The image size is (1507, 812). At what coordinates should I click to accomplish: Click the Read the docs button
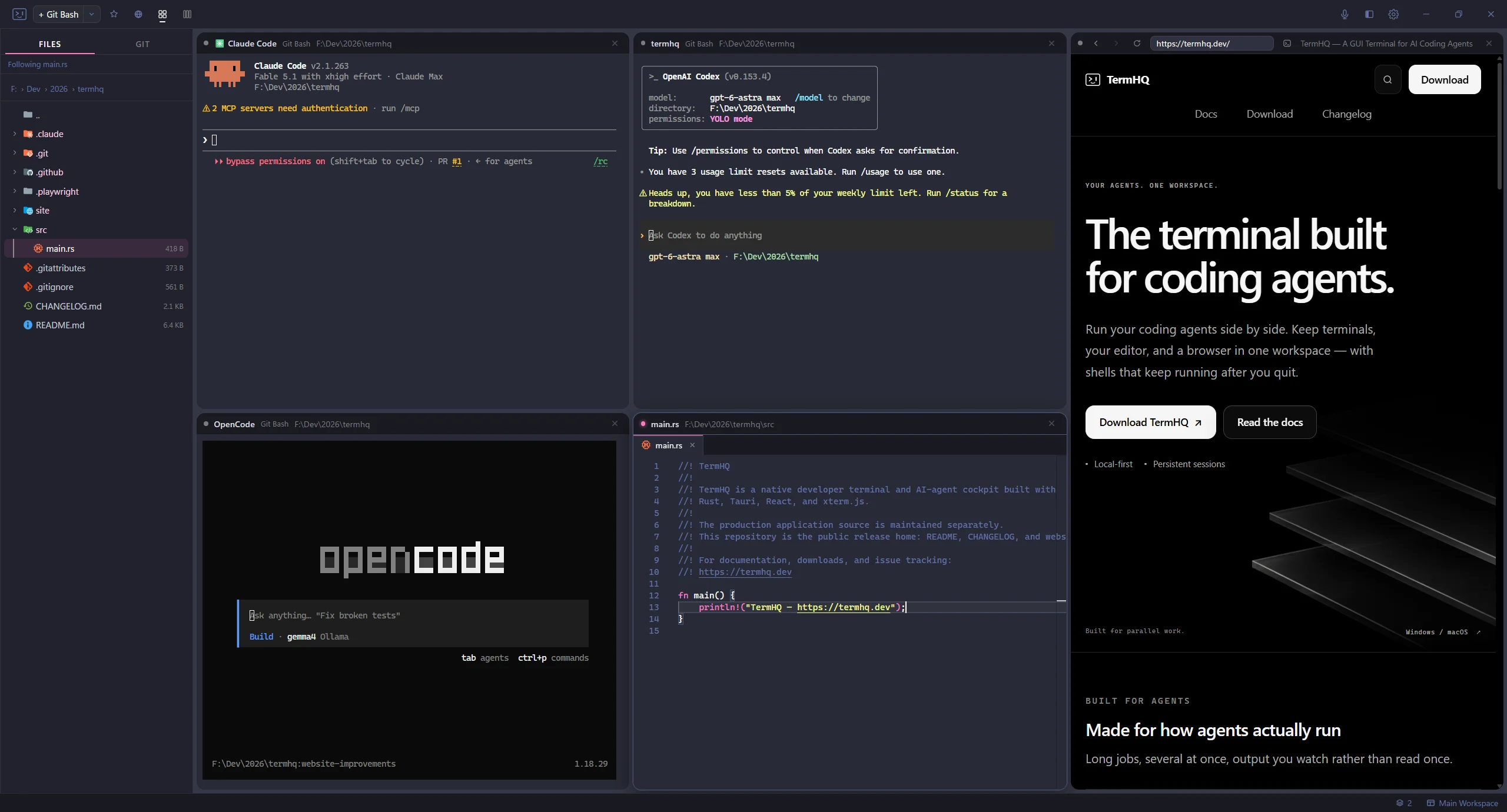[x=1270, y=422]
